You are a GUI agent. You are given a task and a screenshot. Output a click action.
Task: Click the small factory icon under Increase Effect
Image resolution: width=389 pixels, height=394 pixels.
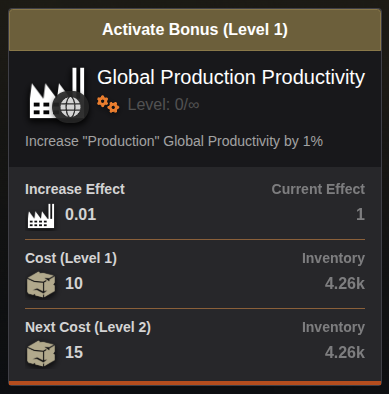click(41, 216)
